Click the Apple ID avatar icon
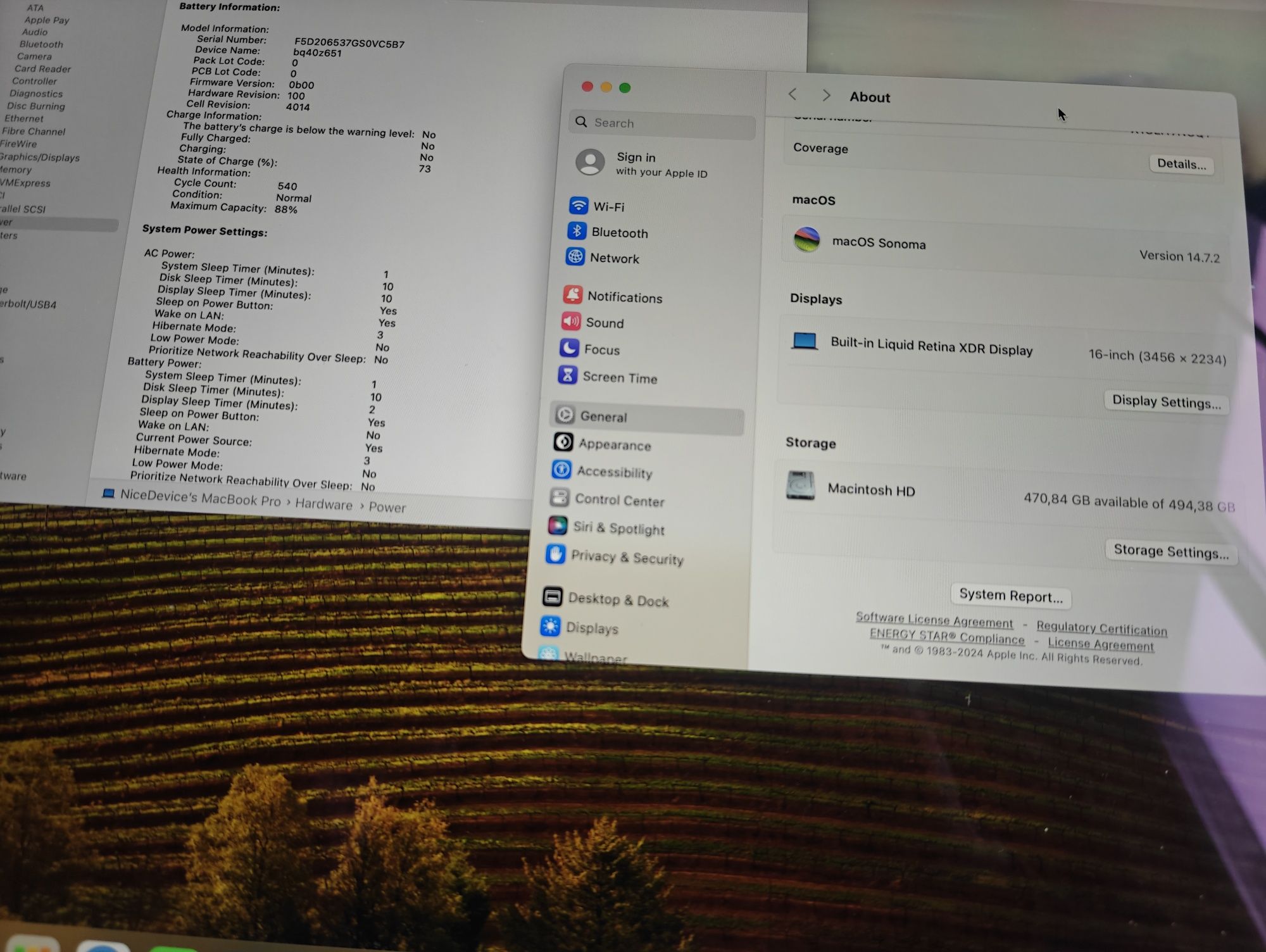The height and width of the screenshot is (952, 1266). pyautogui.click(x=590, y=163)
